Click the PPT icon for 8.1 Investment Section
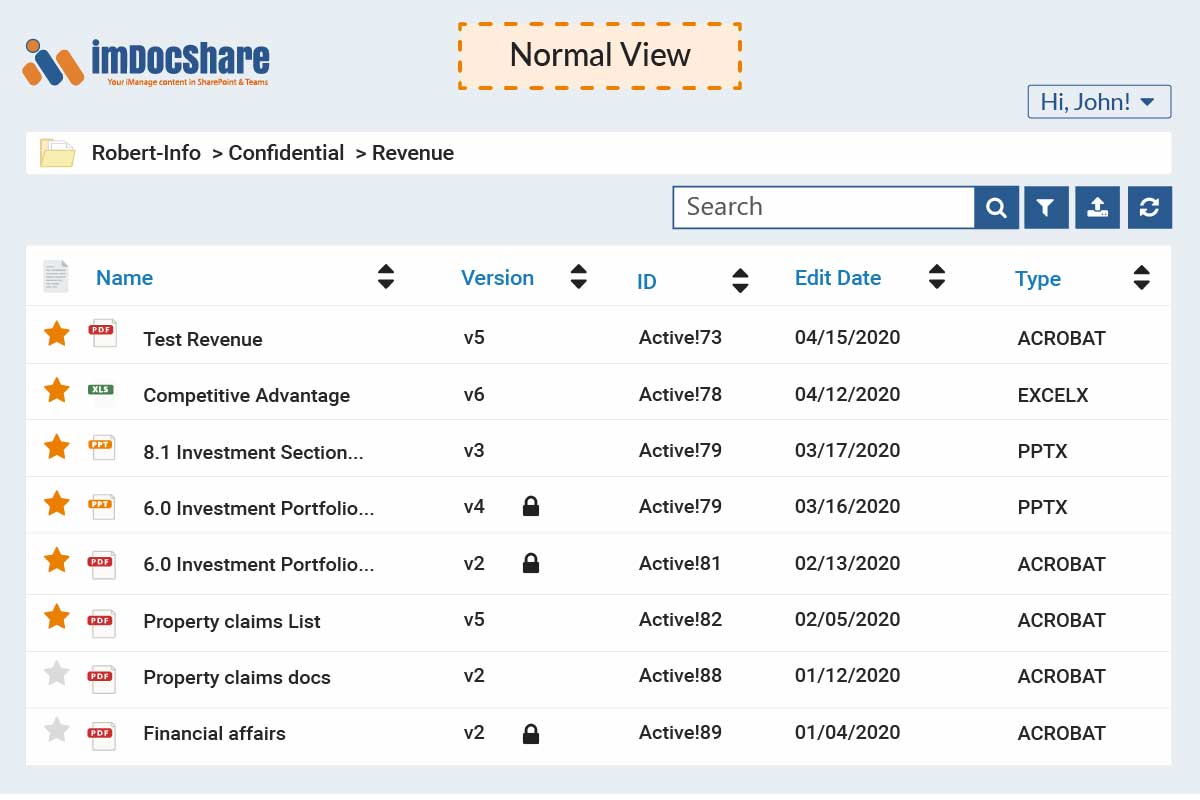1200x800 pixels. pyautogui.click(x=103, y=446)
